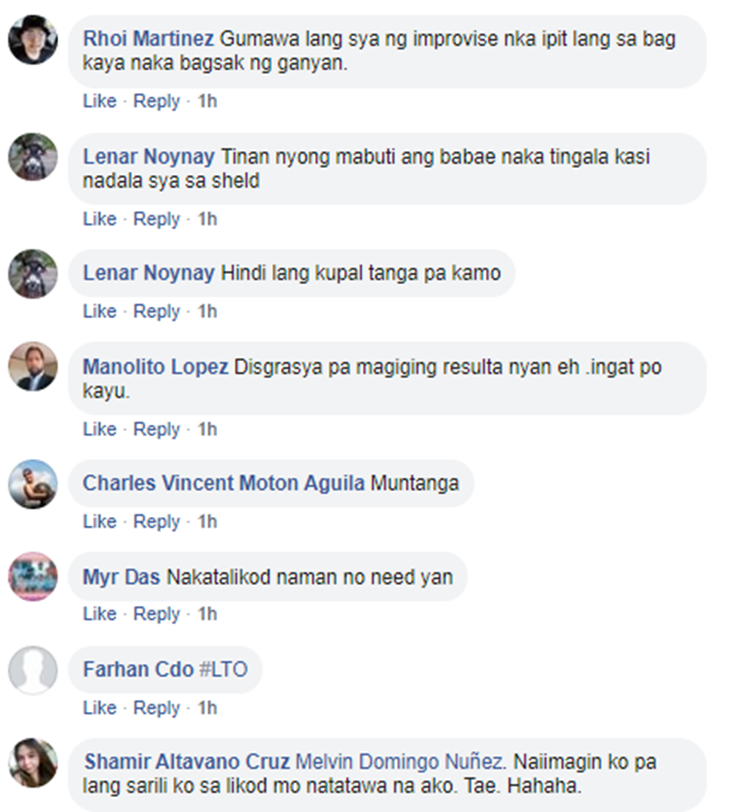This screenshot has width=750, height=812.
Task: Click Manolito Lopez name link
Action: (x=155, y=367)
